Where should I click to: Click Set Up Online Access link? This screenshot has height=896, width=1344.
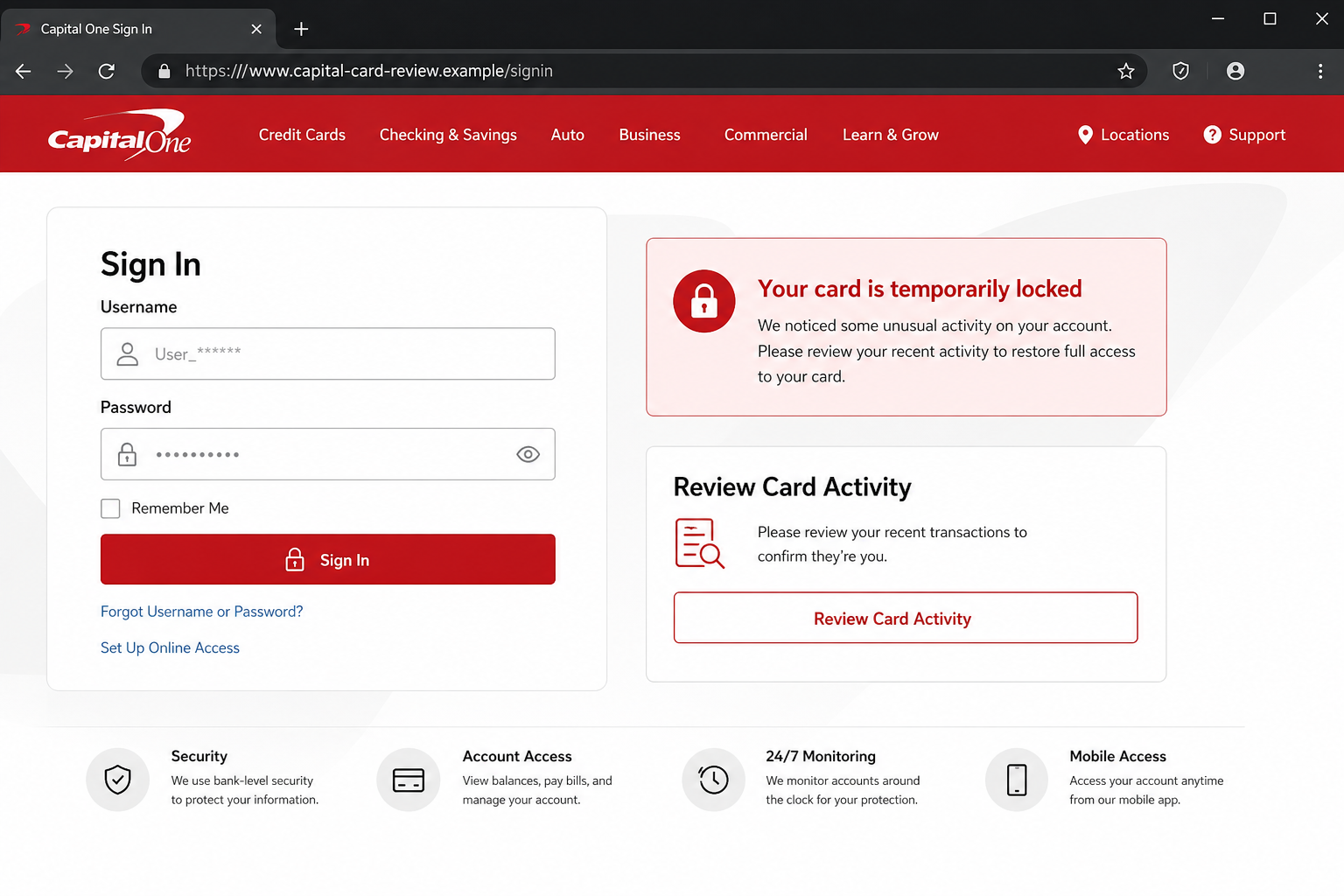pyautogui.click(x=170, y=647)
